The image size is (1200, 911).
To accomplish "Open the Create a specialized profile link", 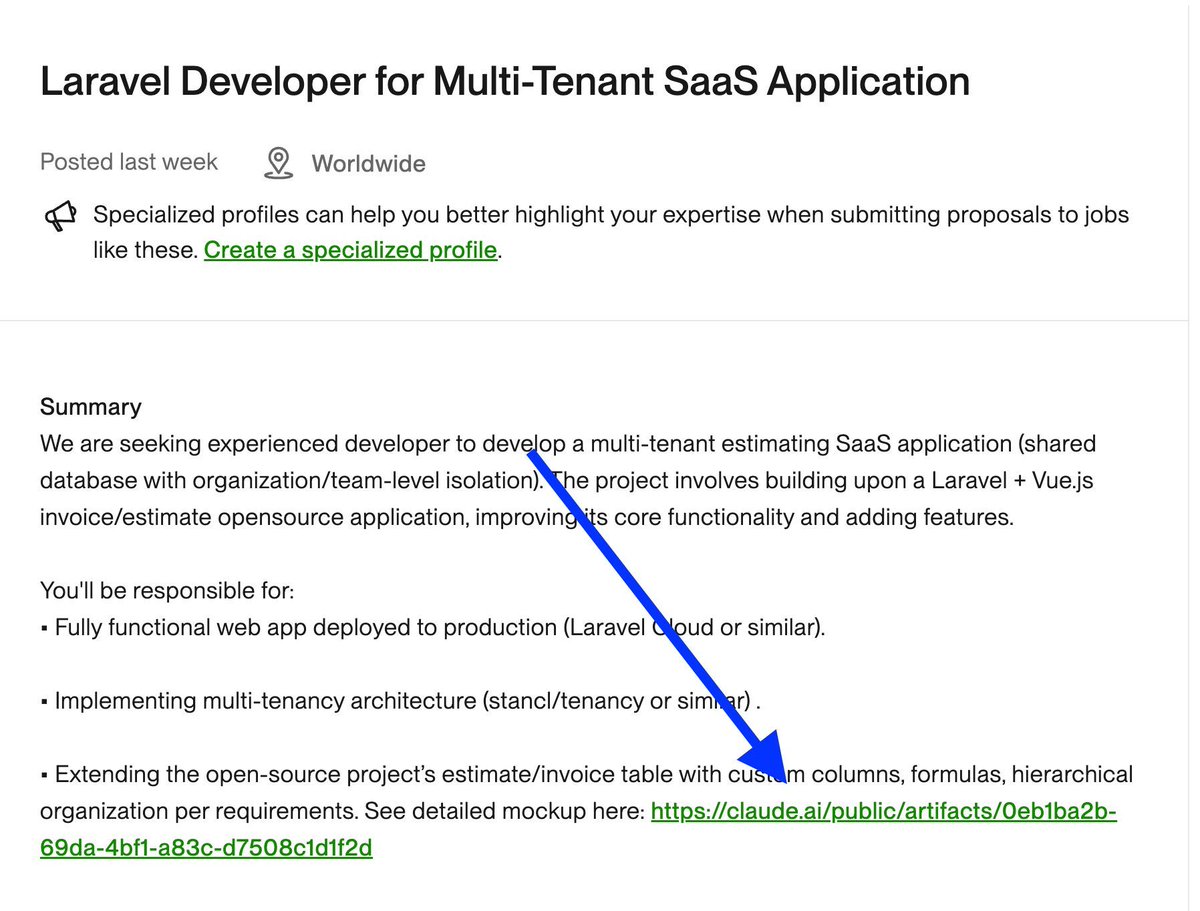I will pos(350,250).
